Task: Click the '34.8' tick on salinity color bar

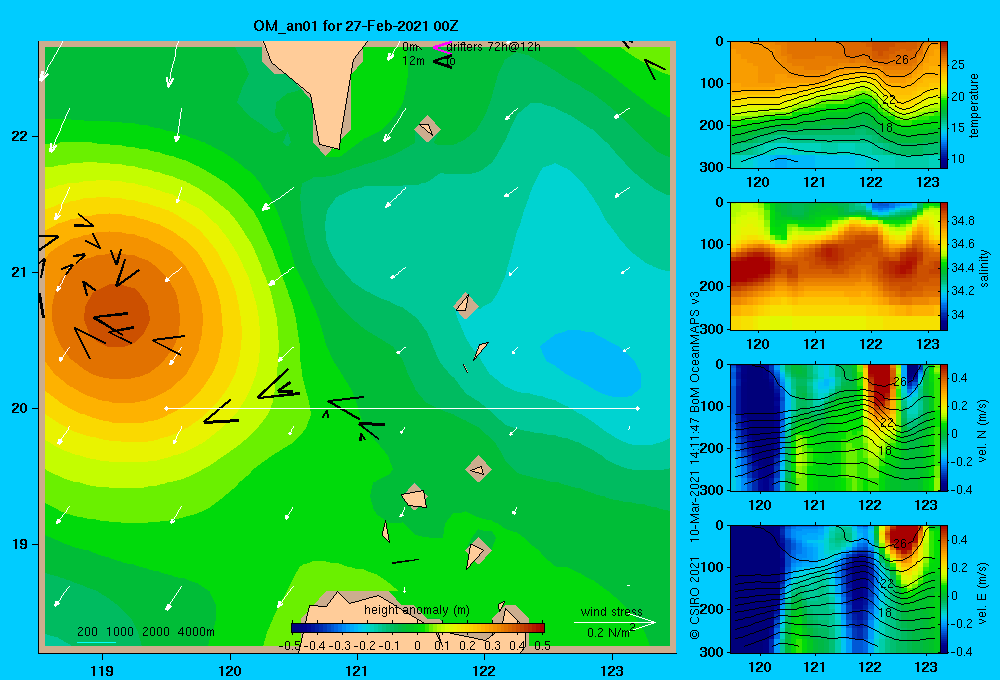Action: pos(963,221)
